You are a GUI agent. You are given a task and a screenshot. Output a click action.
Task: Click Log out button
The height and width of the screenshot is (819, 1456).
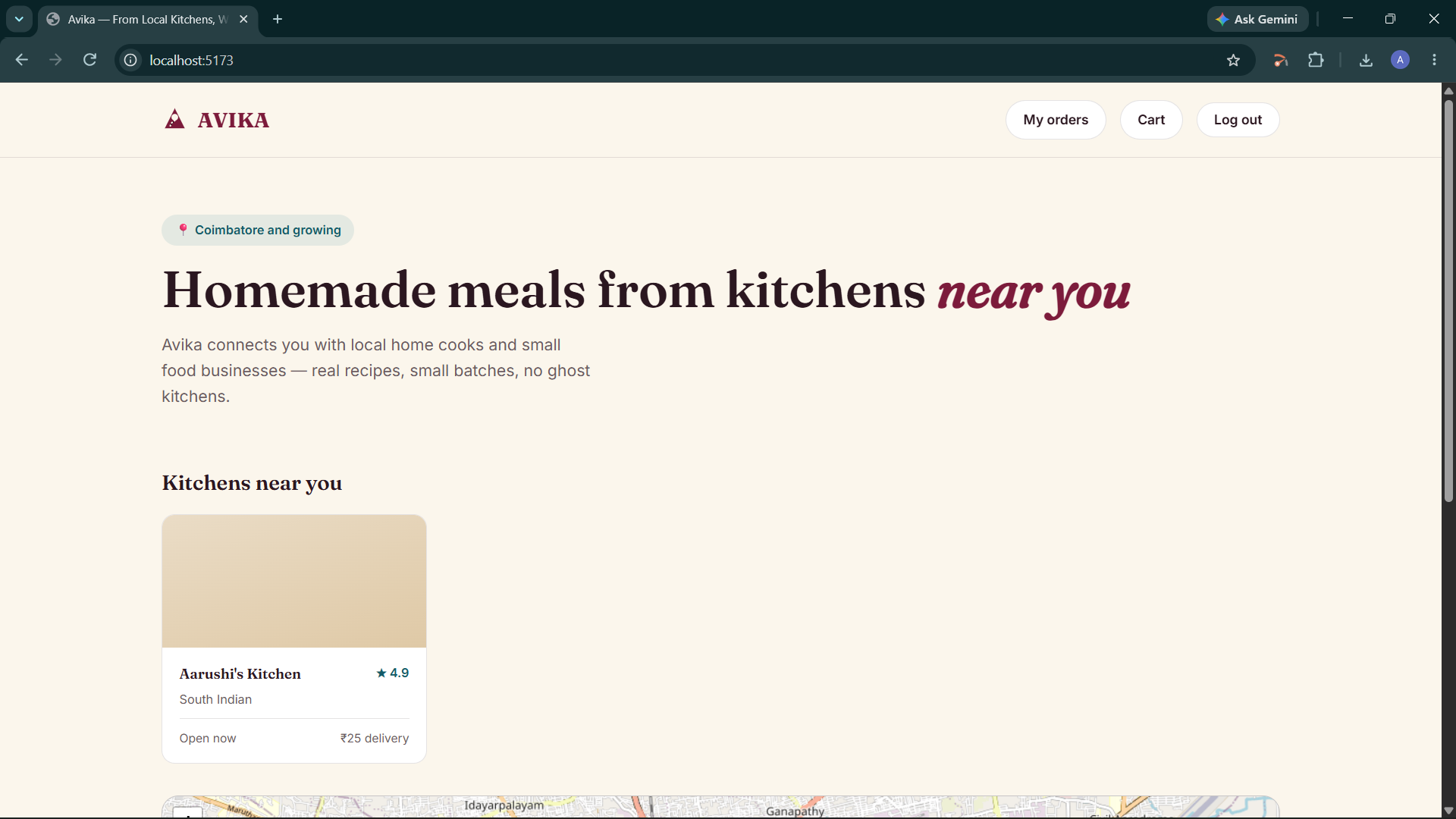pos(1238,120)
